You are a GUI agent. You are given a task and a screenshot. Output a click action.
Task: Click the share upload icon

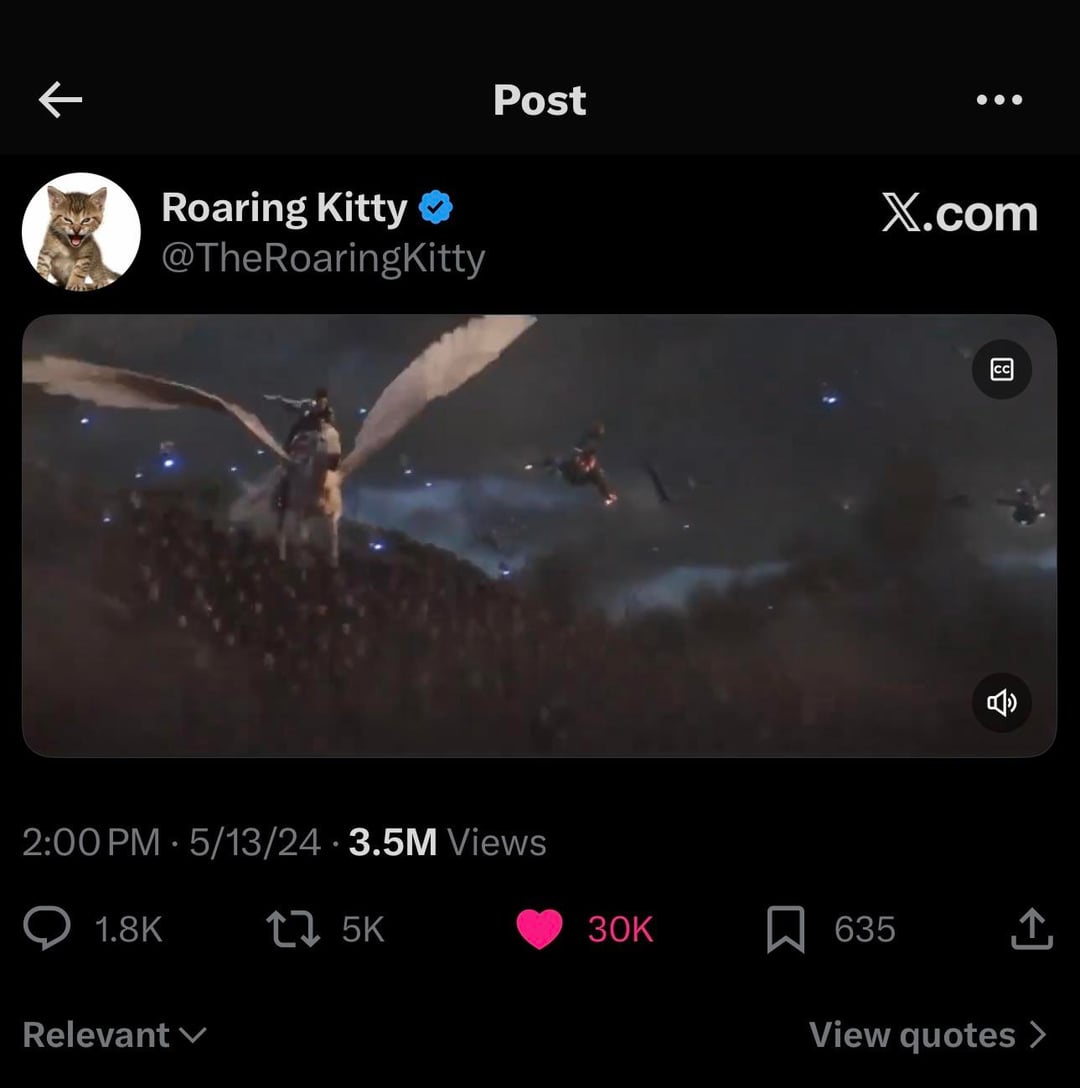tap(1032, 928)
